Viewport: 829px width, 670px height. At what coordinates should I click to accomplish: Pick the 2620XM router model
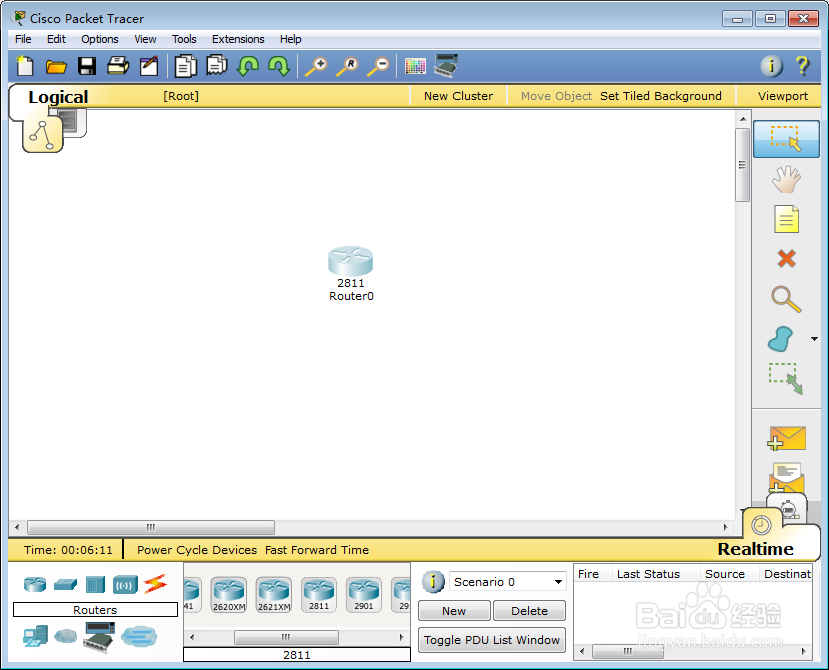coord(229,594)
